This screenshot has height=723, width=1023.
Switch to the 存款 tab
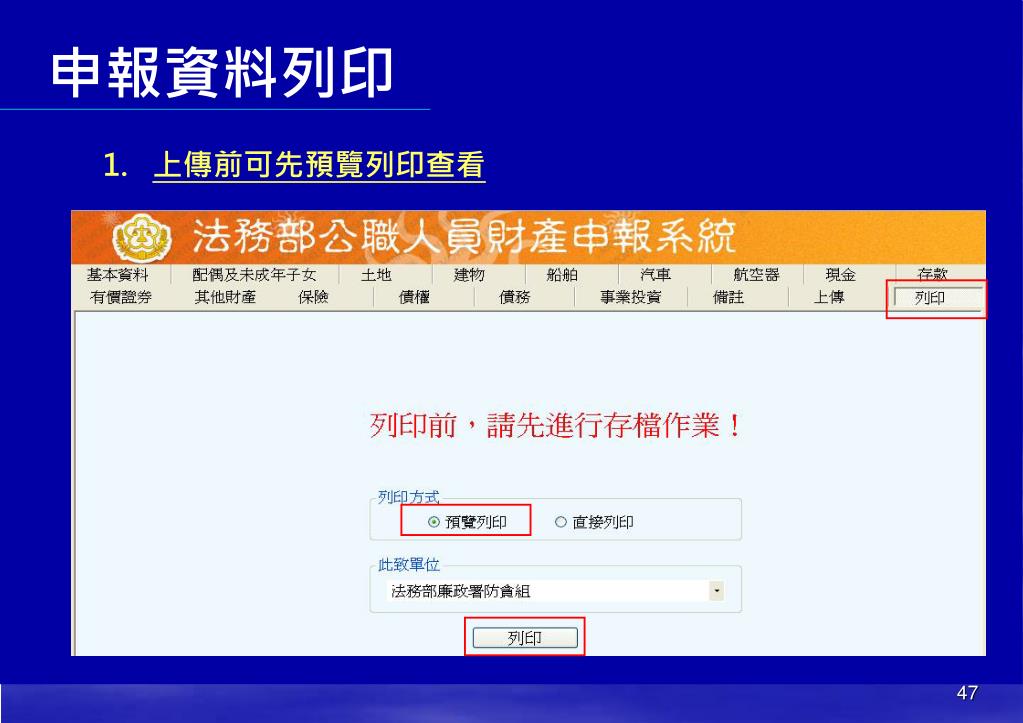click(x=932, y=274)
